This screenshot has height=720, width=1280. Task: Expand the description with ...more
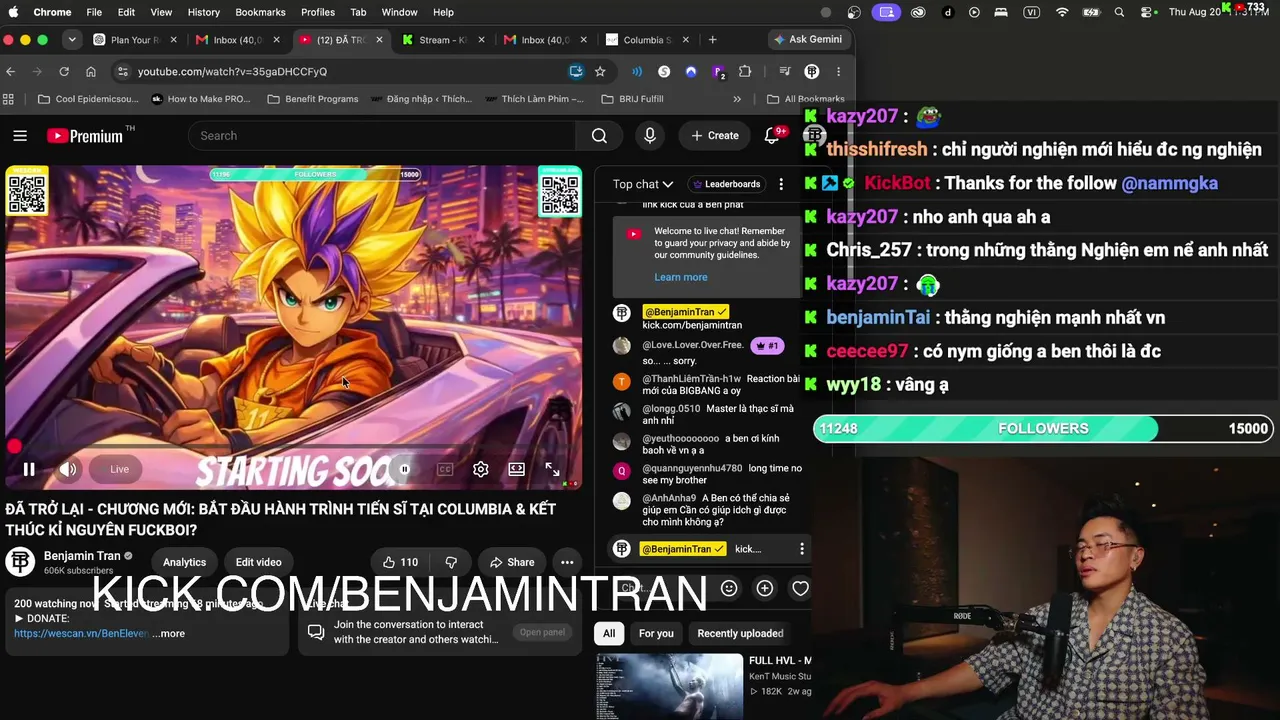click(x=168, y=633)
